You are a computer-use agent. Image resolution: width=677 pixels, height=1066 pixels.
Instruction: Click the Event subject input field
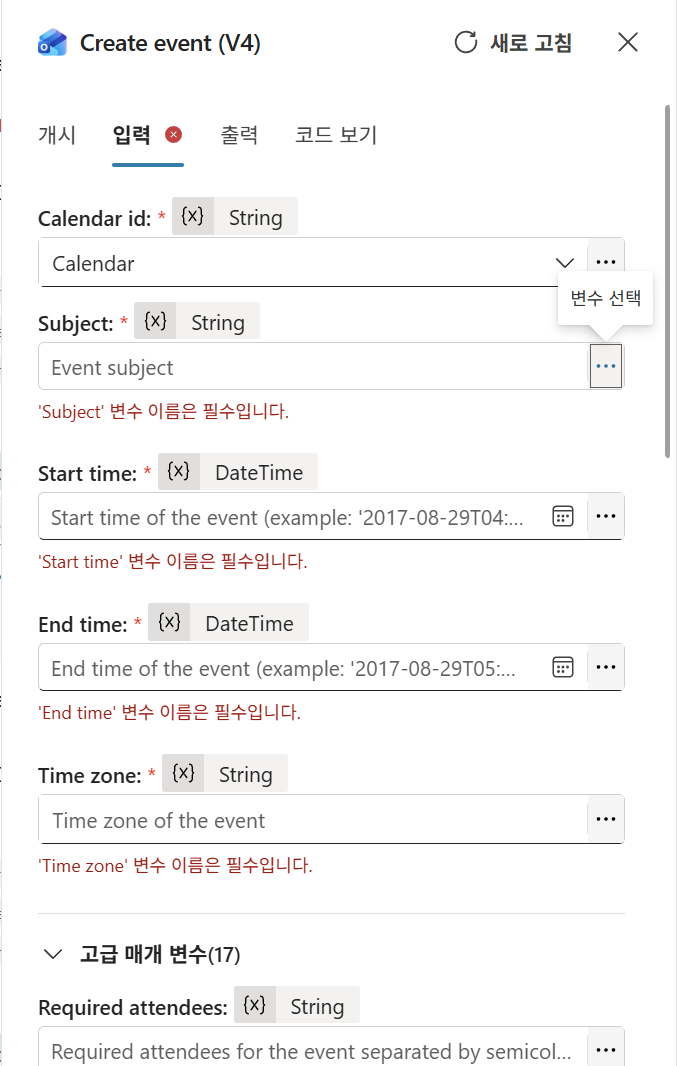click(x=313, y=366)
